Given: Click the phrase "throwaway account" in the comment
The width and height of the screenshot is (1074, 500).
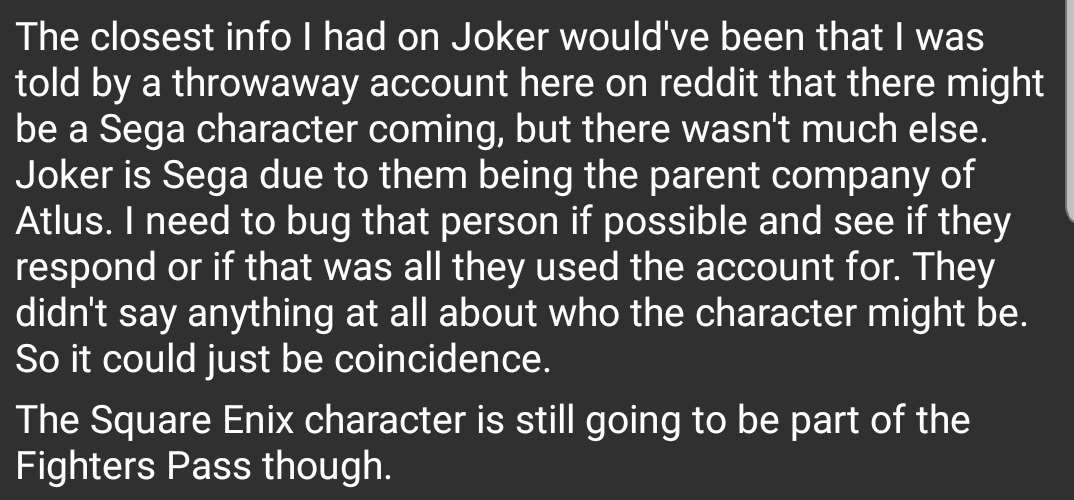Looking at the screenshot, I should point(340,84).
